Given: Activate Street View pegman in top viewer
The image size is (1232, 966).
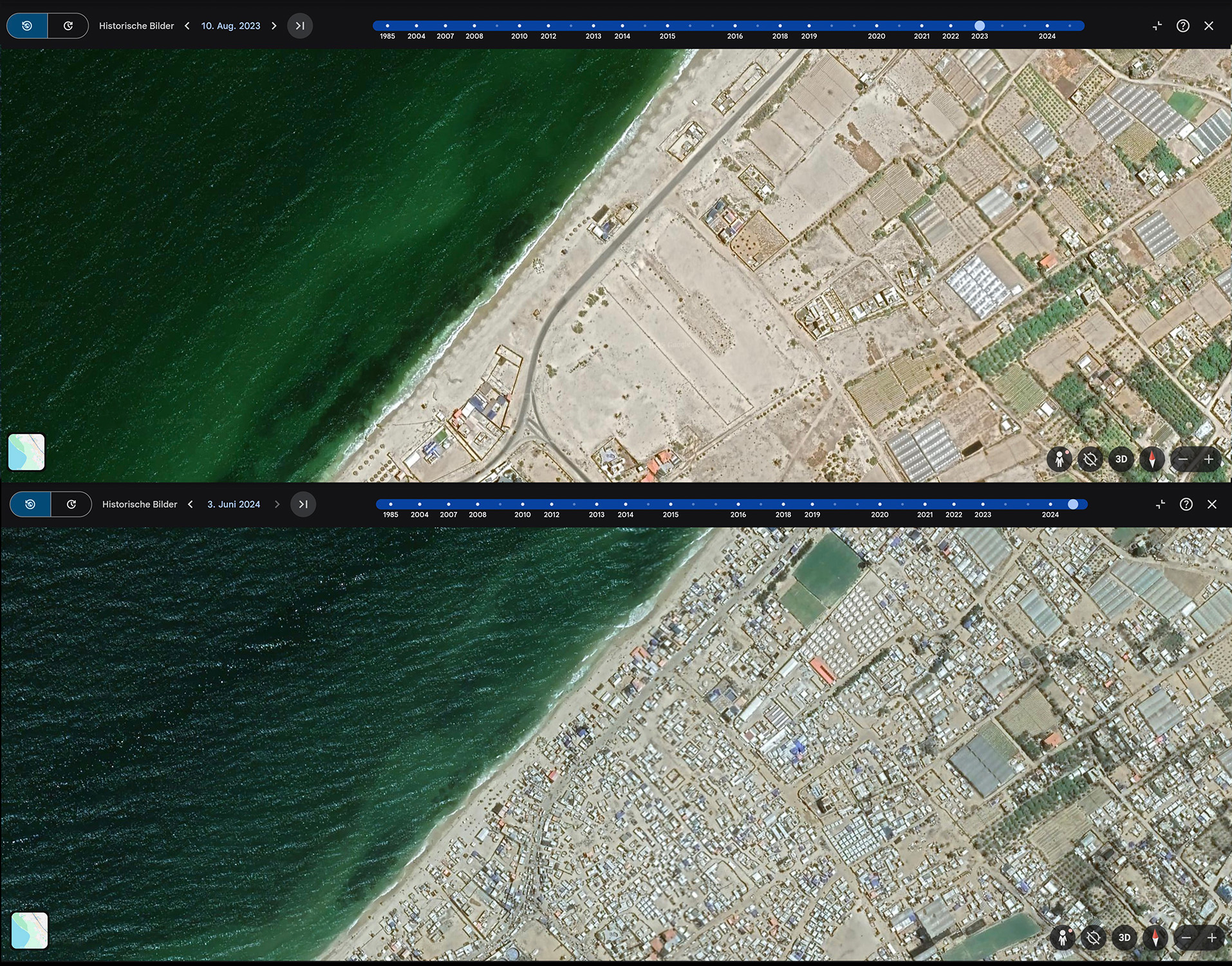Looking at the screenshot, I should [x=1059, y=459].
